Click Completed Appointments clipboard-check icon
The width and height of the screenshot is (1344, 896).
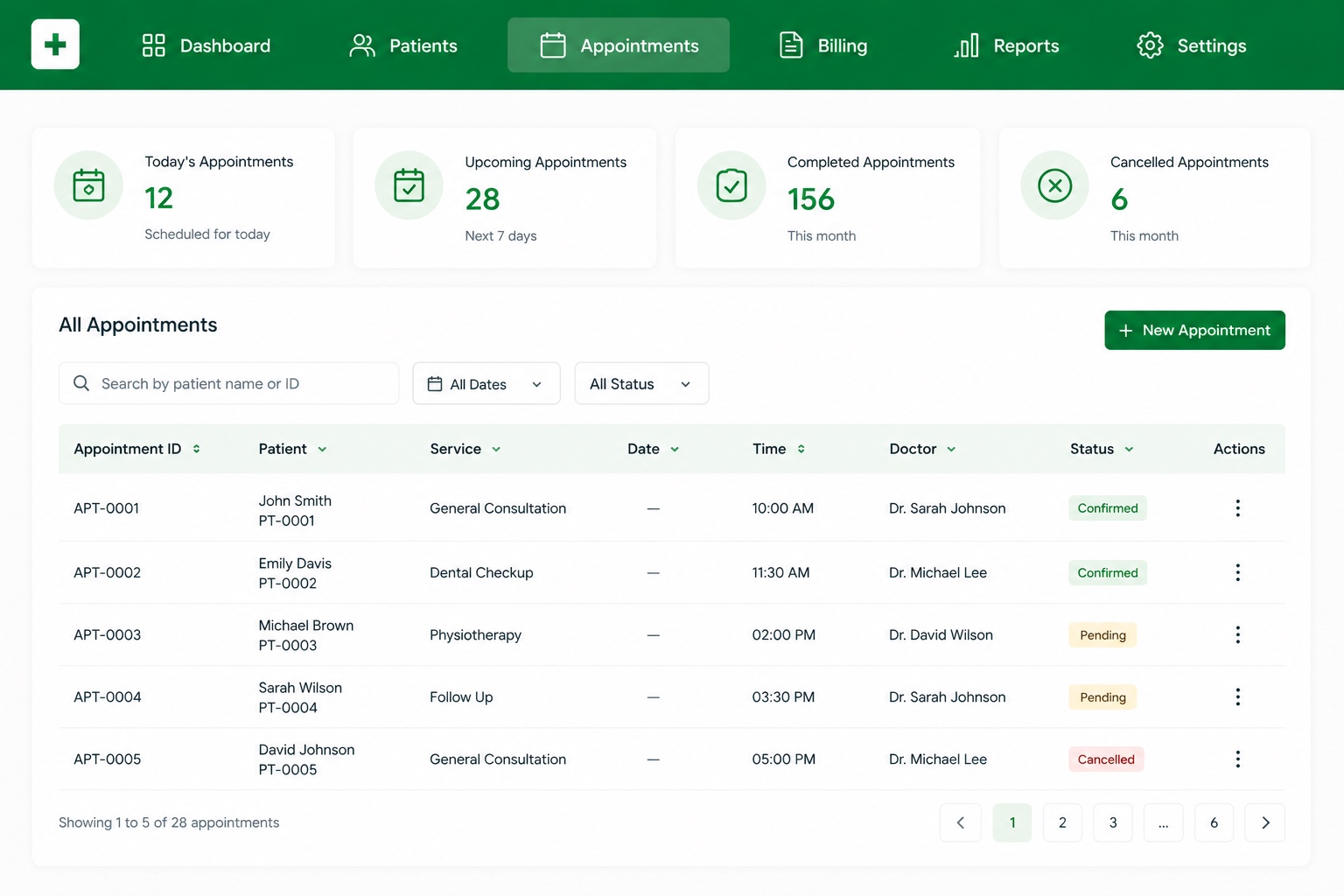pos(731,185)
